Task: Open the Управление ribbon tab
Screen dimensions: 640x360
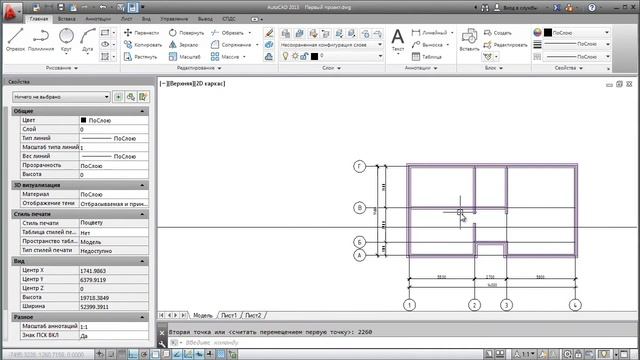Action: click(x=174, y=19)
